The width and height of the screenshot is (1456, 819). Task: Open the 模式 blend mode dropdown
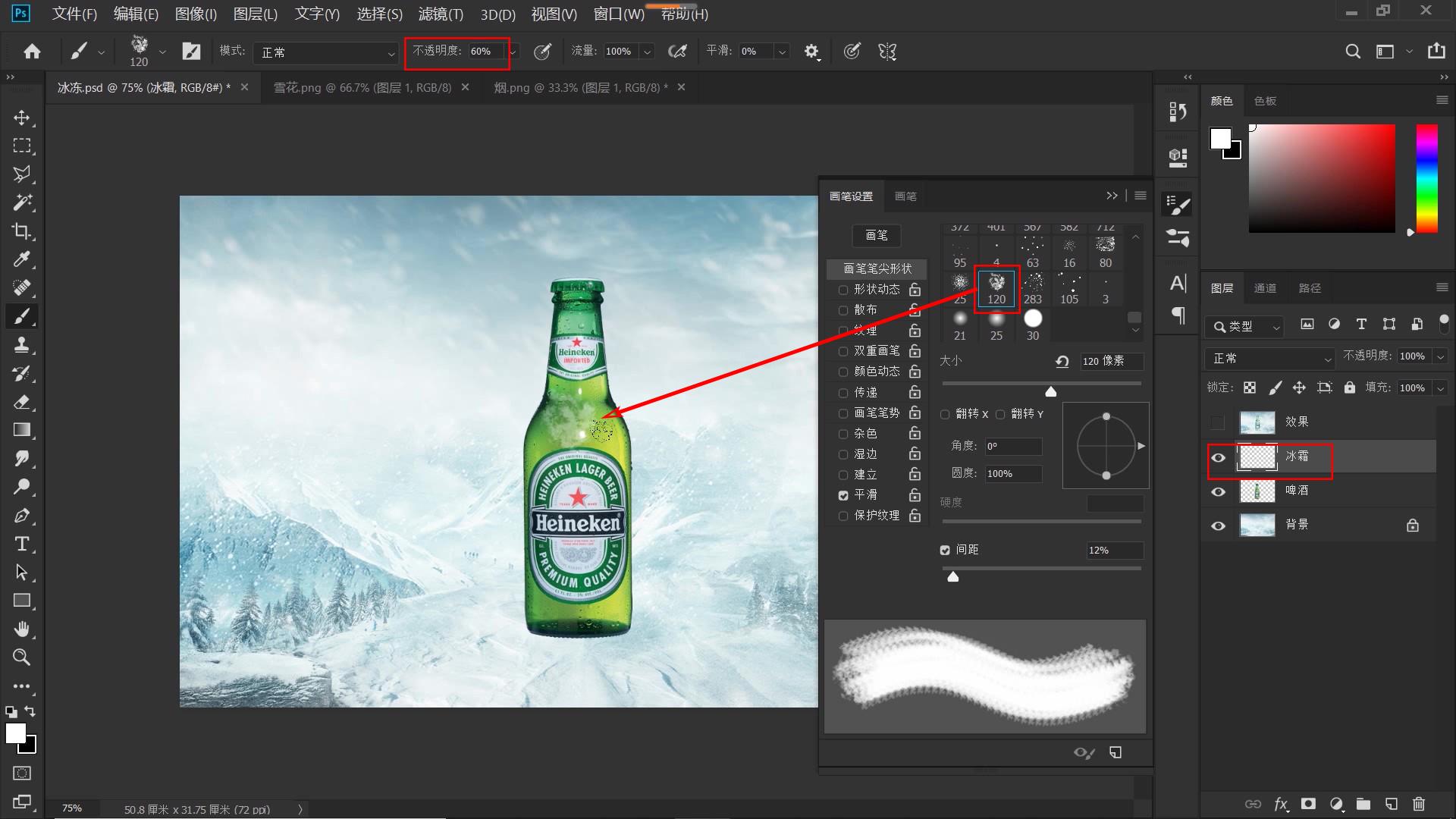327,52
